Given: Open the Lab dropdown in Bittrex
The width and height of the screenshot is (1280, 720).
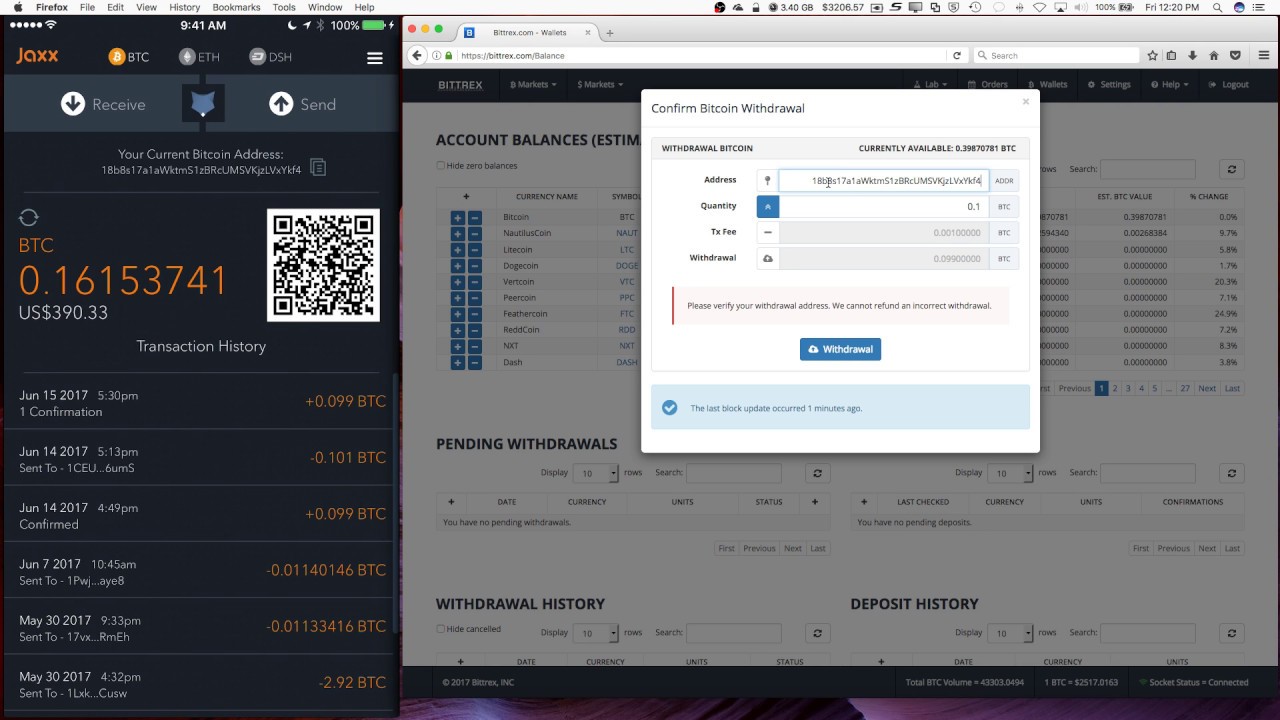Looking at the screenshot, I should coord(931,84).
